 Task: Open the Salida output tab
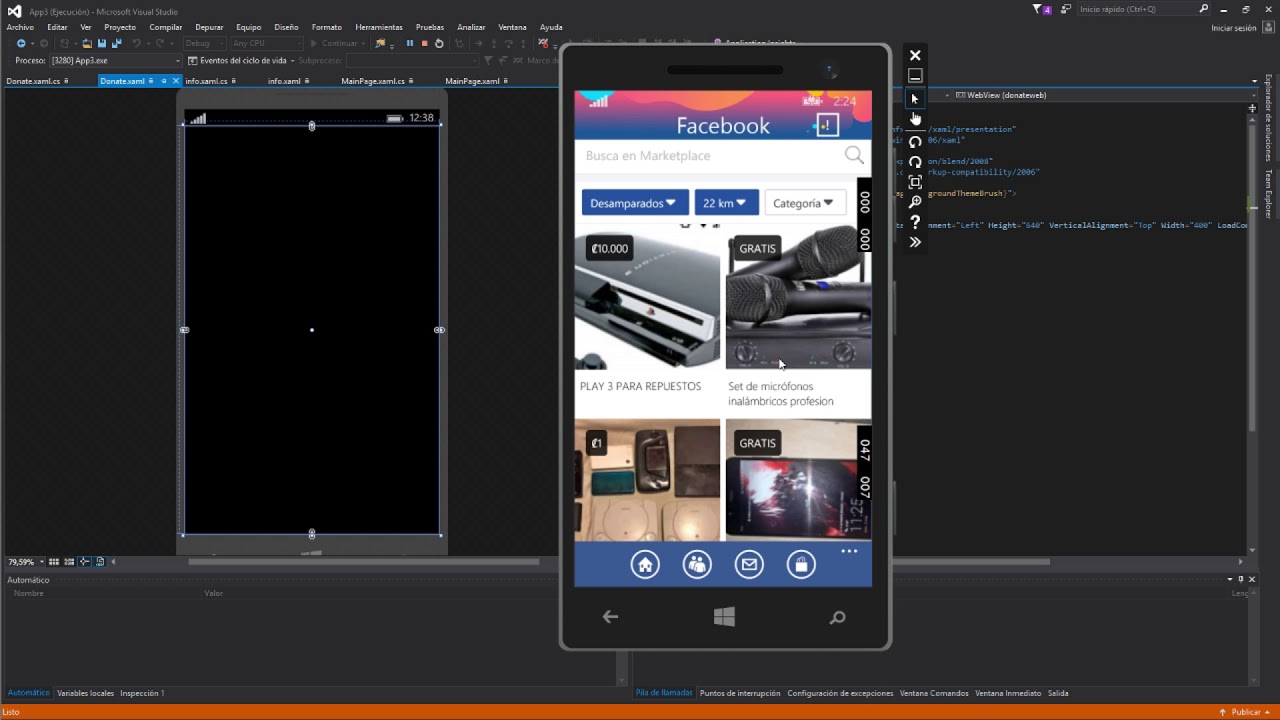coord(1058,693)
